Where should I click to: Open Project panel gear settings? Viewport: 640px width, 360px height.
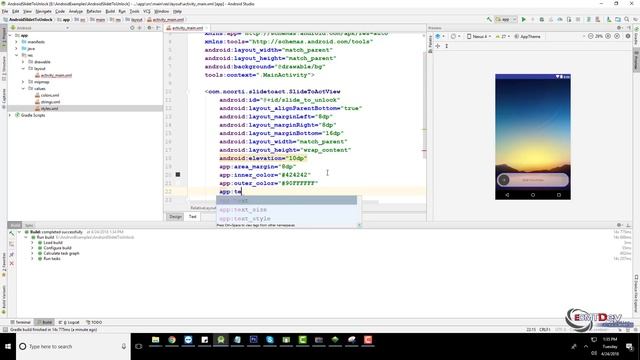coord(149,28)
